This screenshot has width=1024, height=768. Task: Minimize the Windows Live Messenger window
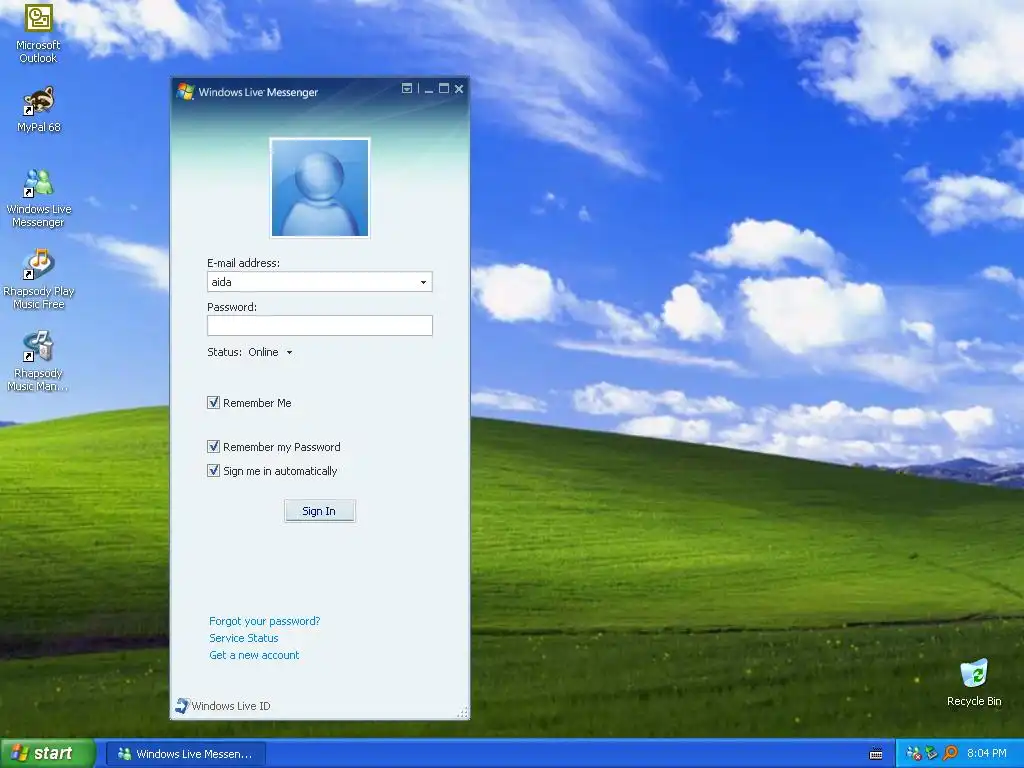coord(429,89)
